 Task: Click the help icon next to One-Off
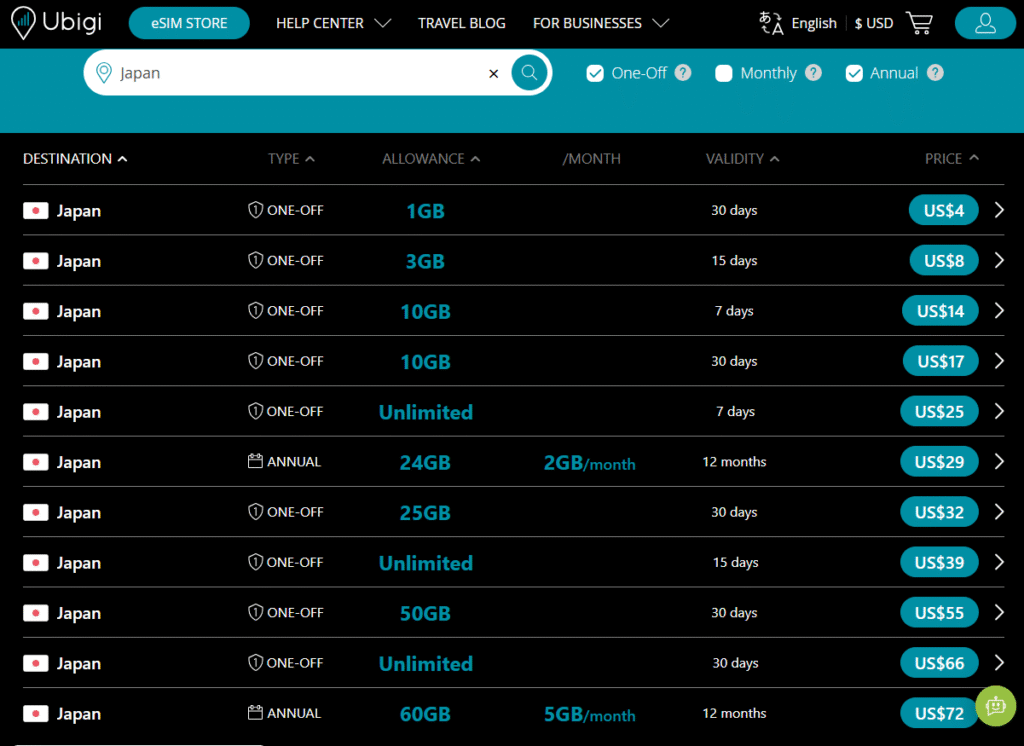(683, 73)
